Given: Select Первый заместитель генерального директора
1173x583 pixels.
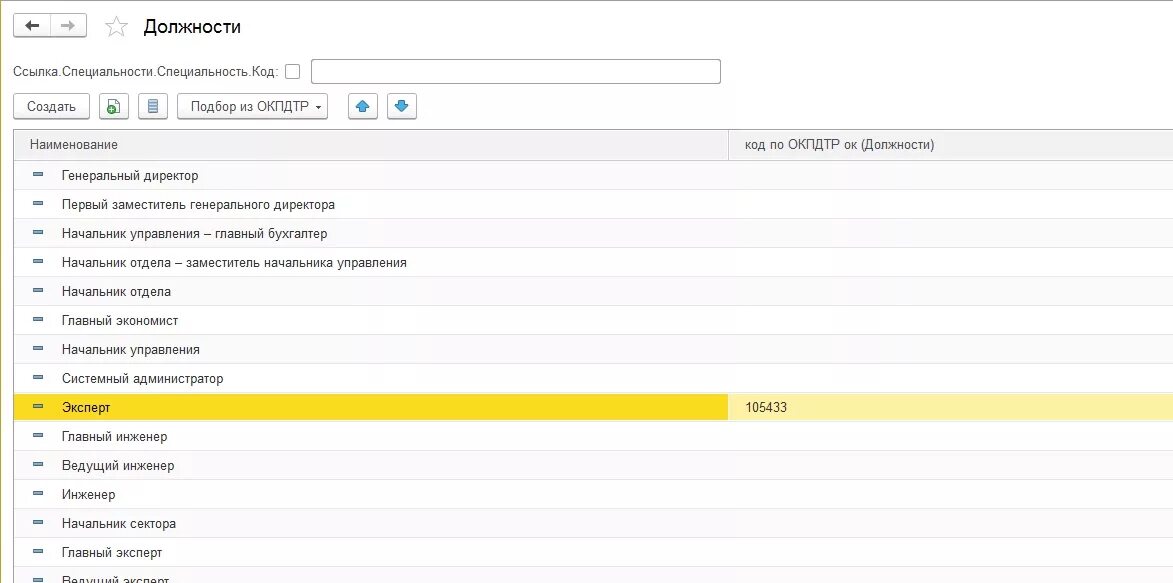Looking at the screenshot, I should [x=593, y=204].
